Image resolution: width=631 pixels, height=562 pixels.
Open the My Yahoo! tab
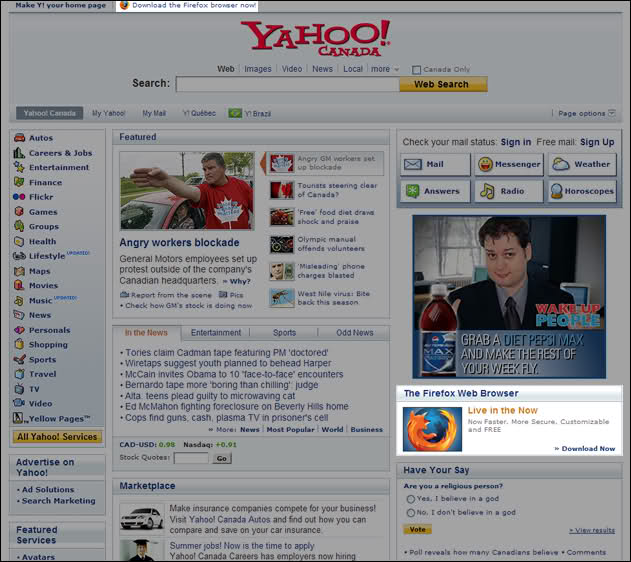pyautogui.click(x=109, y=113)
